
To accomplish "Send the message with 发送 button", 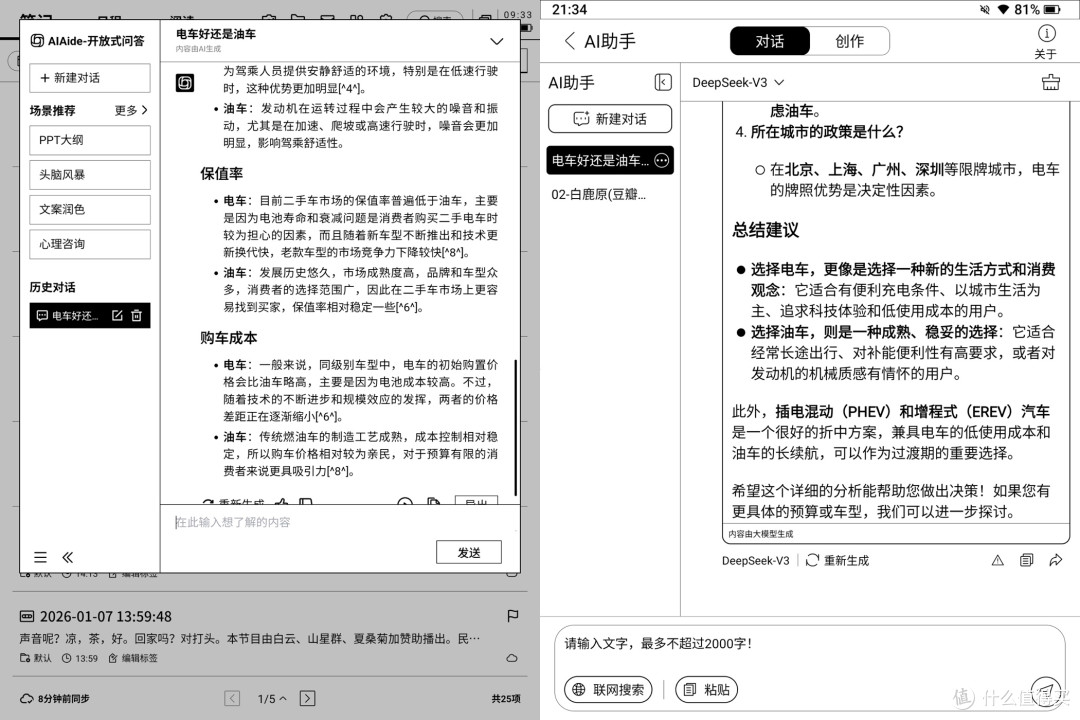I will (x=468, y=553).
